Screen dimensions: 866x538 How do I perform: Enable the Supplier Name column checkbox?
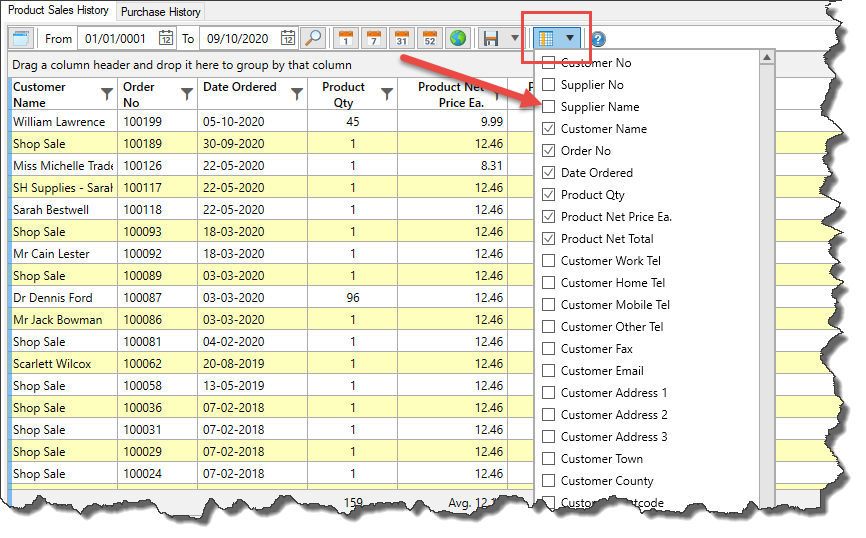click(x=548, y=107)
